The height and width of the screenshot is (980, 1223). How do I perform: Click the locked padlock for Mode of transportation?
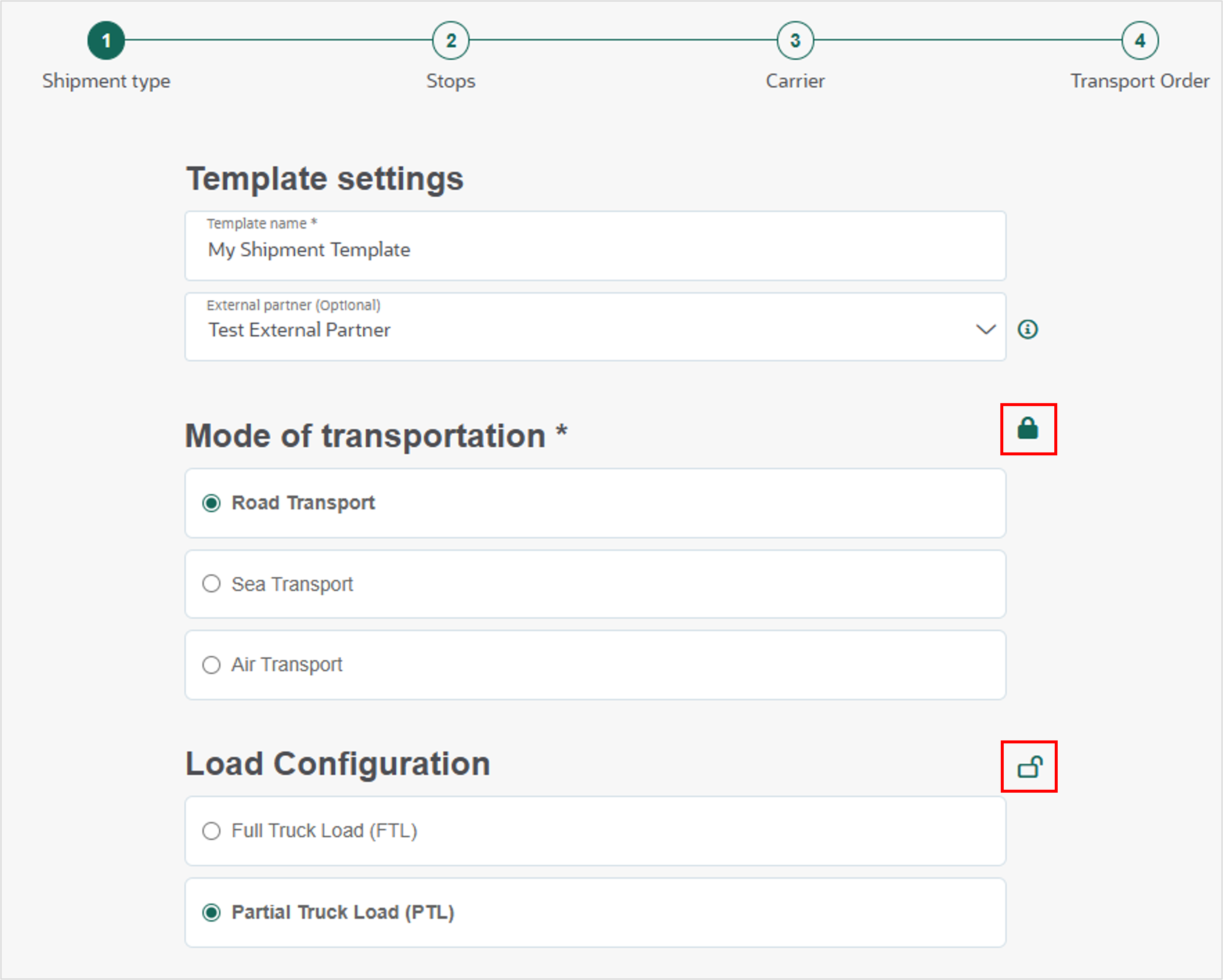[x=1027, y=429]
